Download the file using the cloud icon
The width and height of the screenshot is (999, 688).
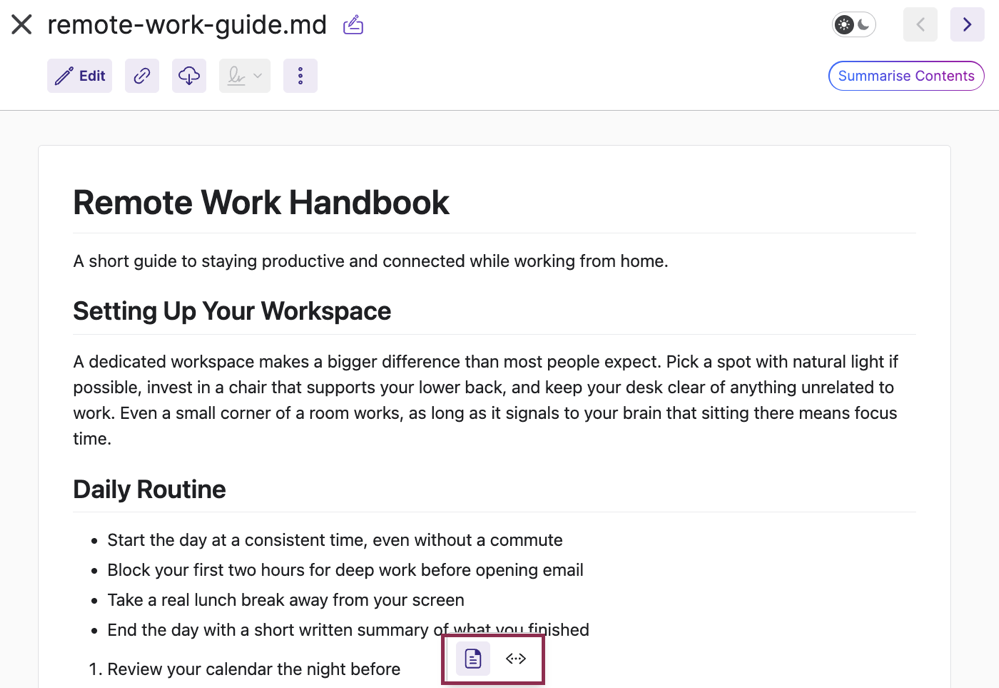click(x=189, y=76)
